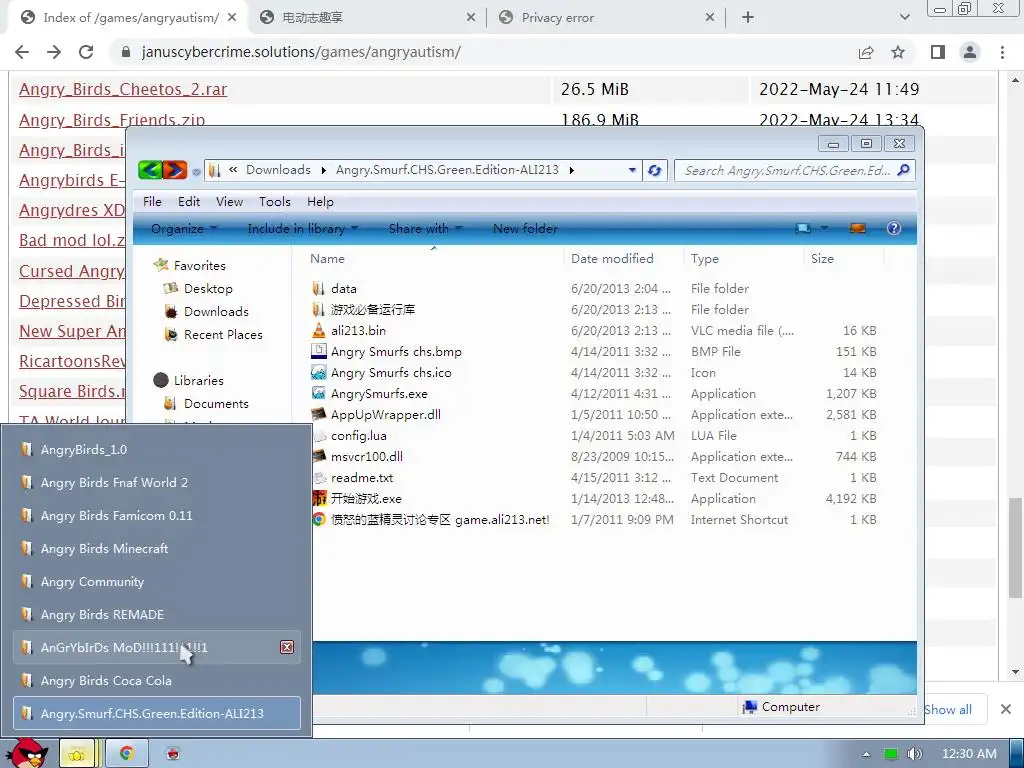
Task: Click the Chrome icon on the taskbar
Action: tap(126, 754)
